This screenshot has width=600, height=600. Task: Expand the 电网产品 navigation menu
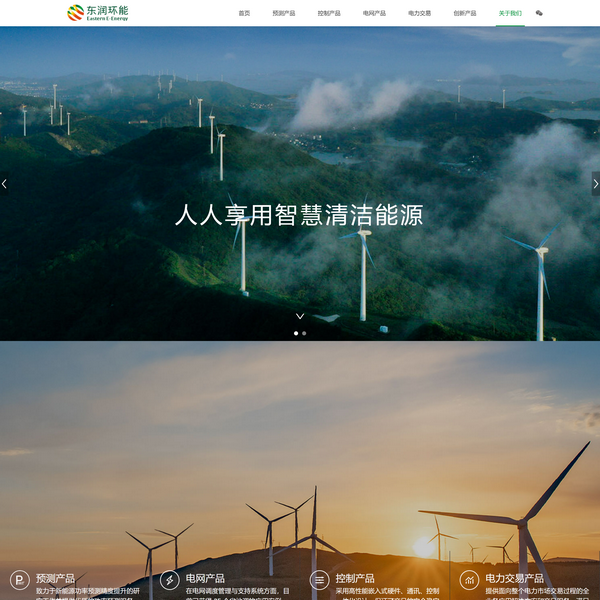point(374,13)
